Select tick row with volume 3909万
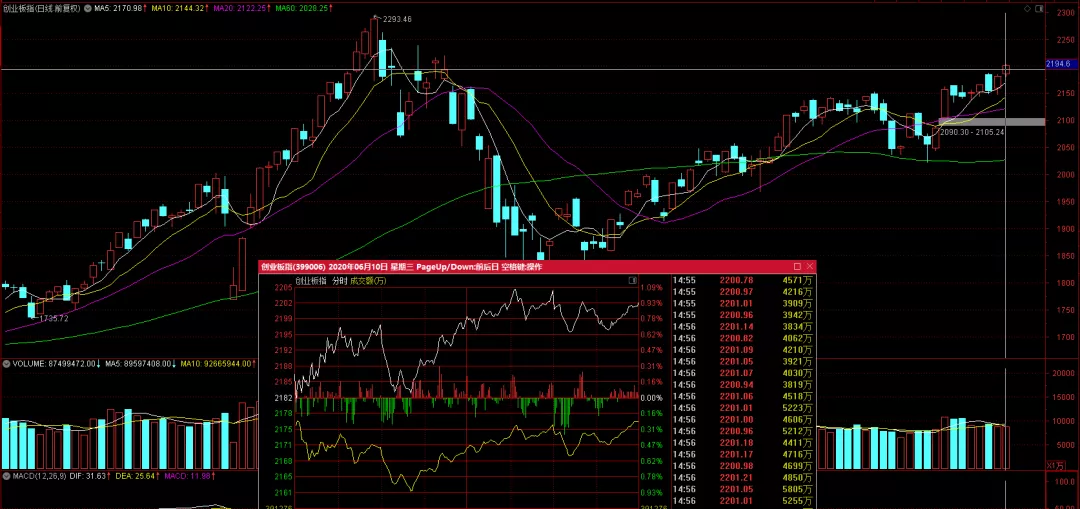Viewport: 1080px width, 509px height. tap(743, 303)
